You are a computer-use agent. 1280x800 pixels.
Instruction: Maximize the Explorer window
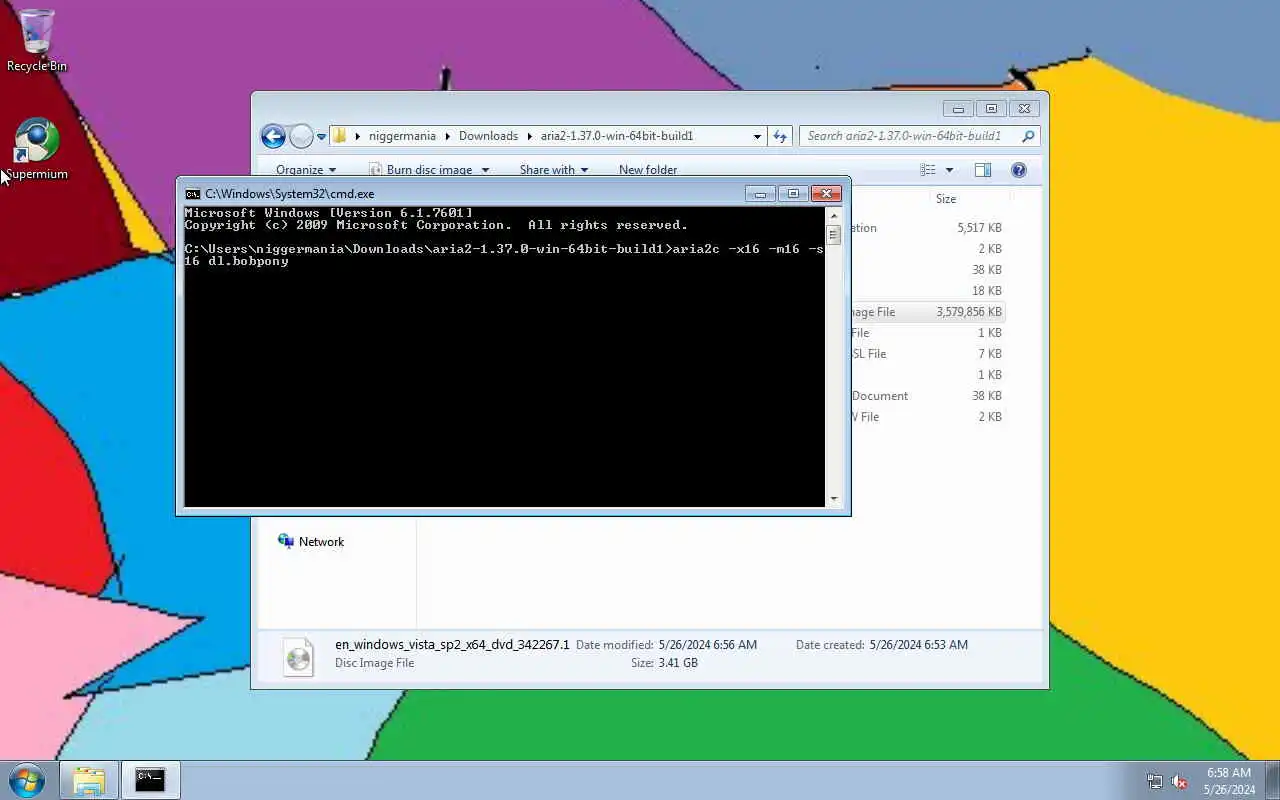[991, 109]
